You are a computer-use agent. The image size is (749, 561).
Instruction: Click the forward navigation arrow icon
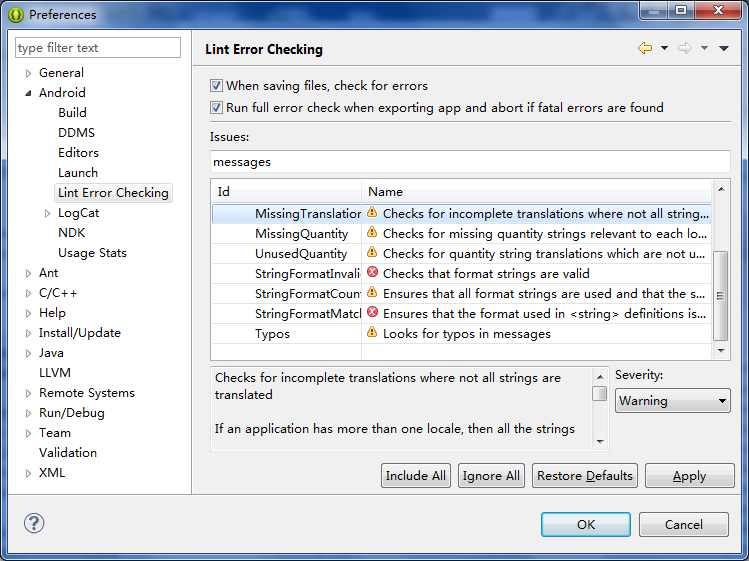point(685,48)
